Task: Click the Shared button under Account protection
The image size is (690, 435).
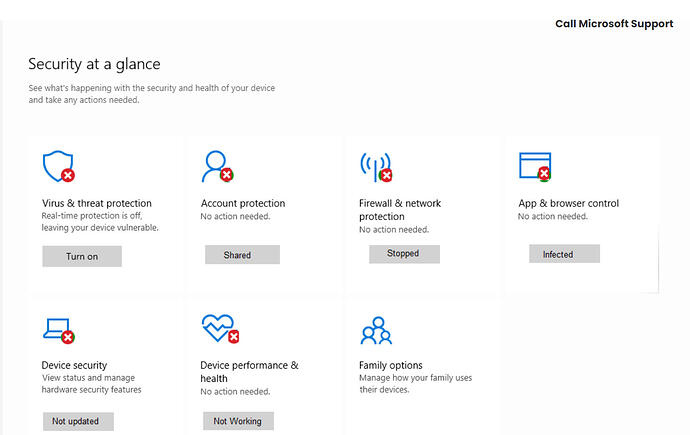Action: coord(242,255)
